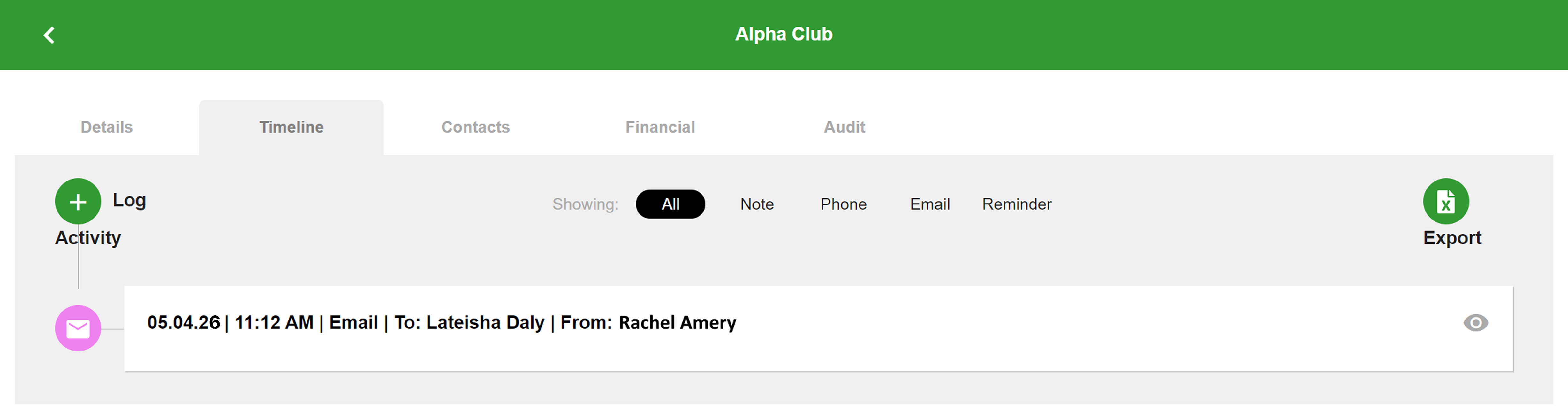Image resolution: width=1568 pixels, height=416 pixels.
Task: Click the Alpha Club header title
Action: (784, 34)
